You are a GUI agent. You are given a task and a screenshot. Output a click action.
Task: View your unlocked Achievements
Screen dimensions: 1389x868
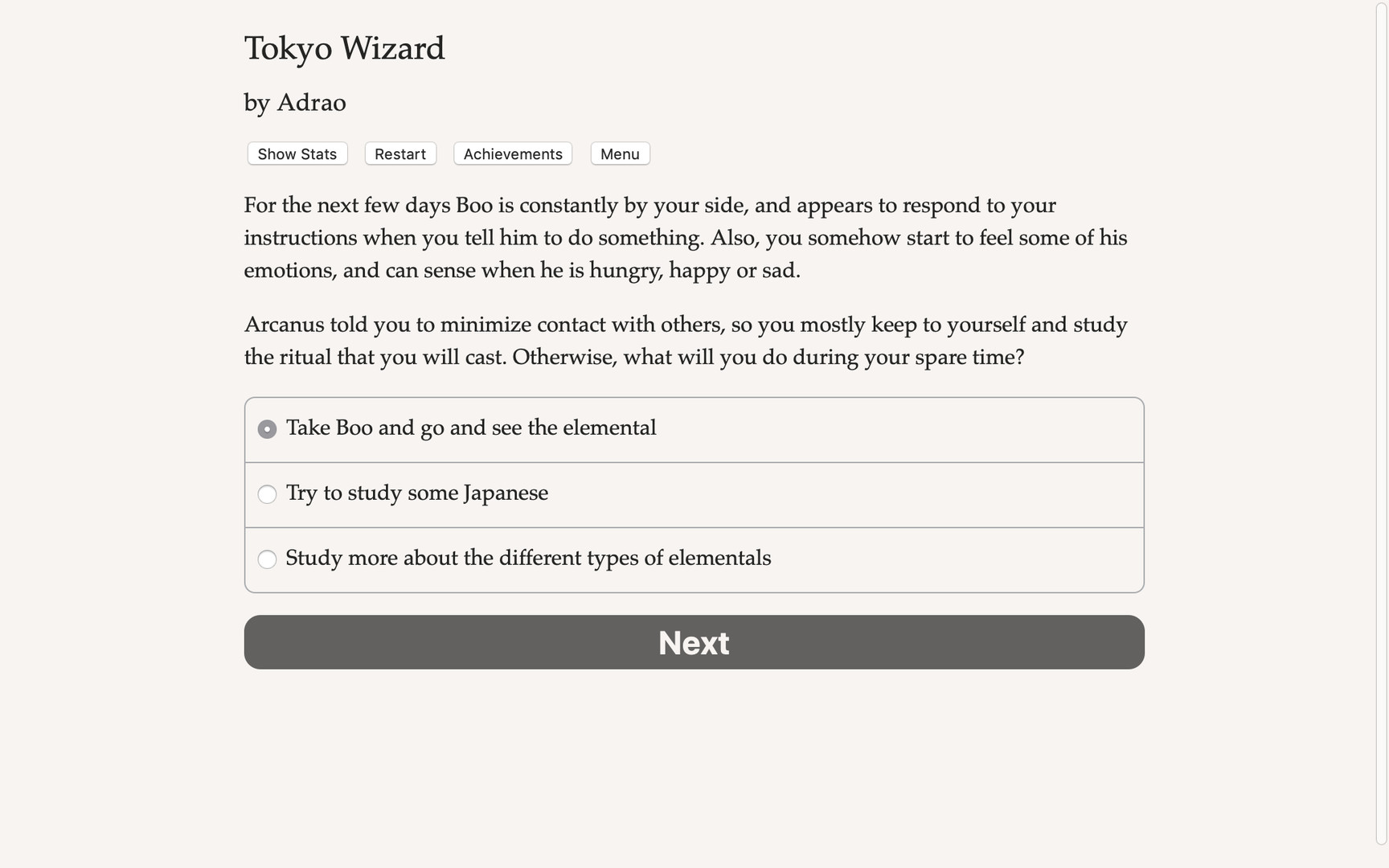[x=512, y=154]
